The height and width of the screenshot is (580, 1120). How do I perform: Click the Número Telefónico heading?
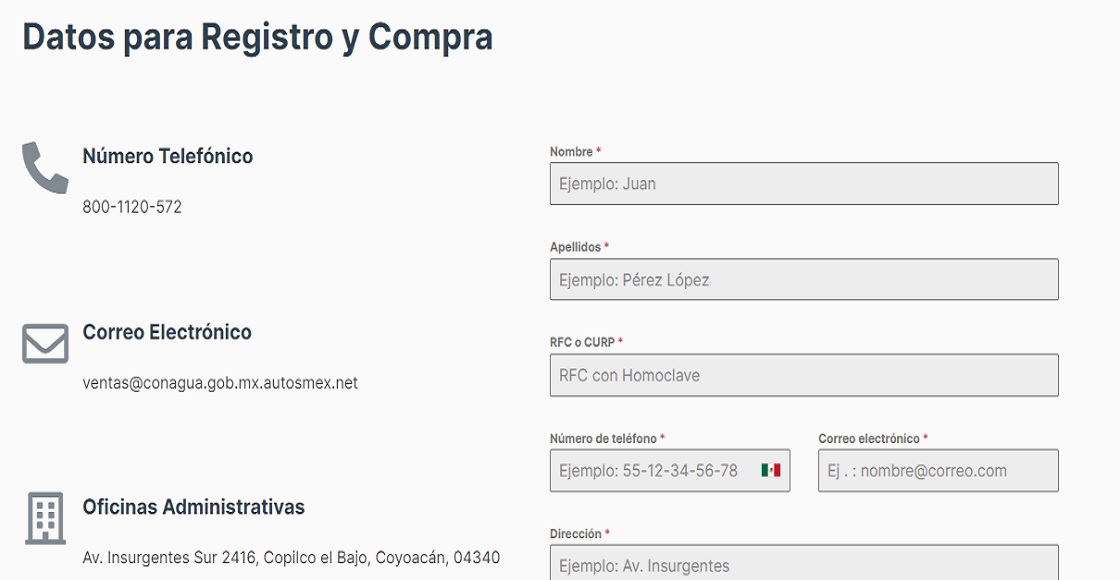pyautogui.click(x=168, y=156)
